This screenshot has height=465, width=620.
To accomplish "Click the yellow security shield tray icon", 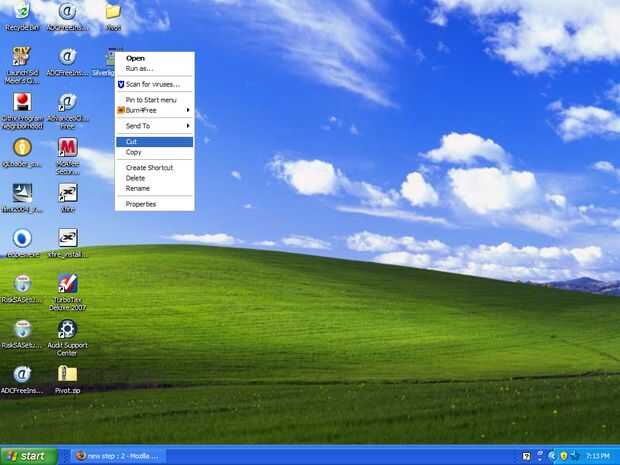I will tap(564, 456).
